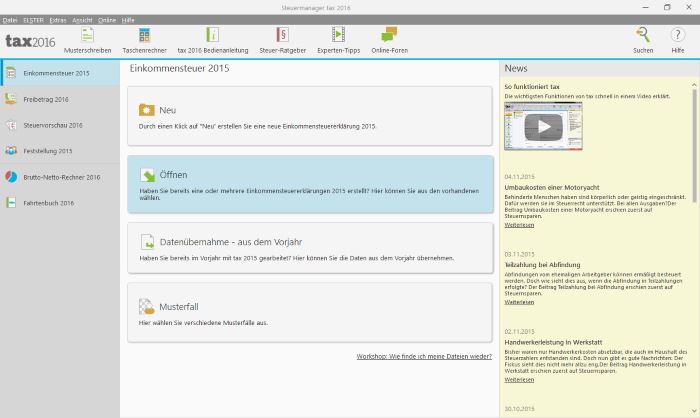The height and width of the screenshot is (418, 700).
Task: Click the News scrollbar up arrow
Action: pyautogui.click(x=694, y=84)
